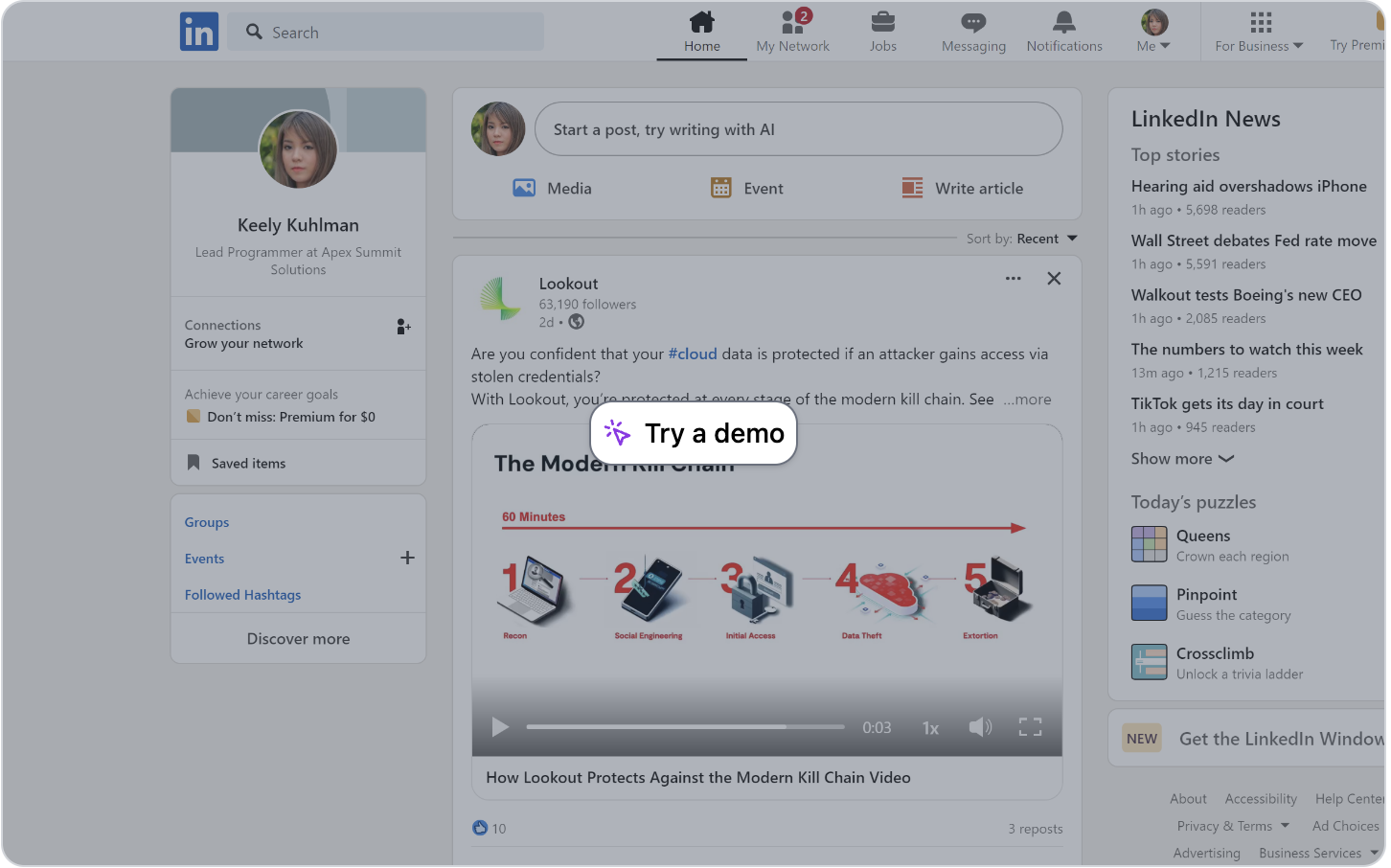Image resolution: width=1391 pixels, height=868 pixels.
Task: Expand the Me profile menu
Action: (1153, 32)
